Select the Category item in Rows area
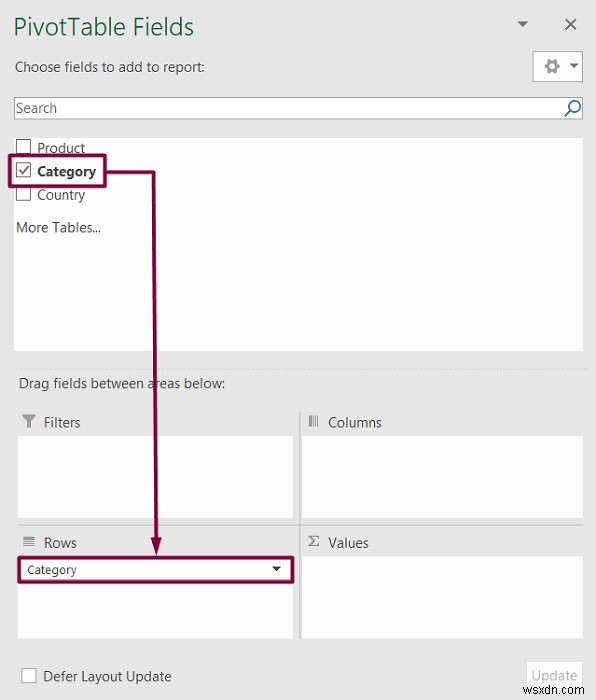 click(155, 569)
